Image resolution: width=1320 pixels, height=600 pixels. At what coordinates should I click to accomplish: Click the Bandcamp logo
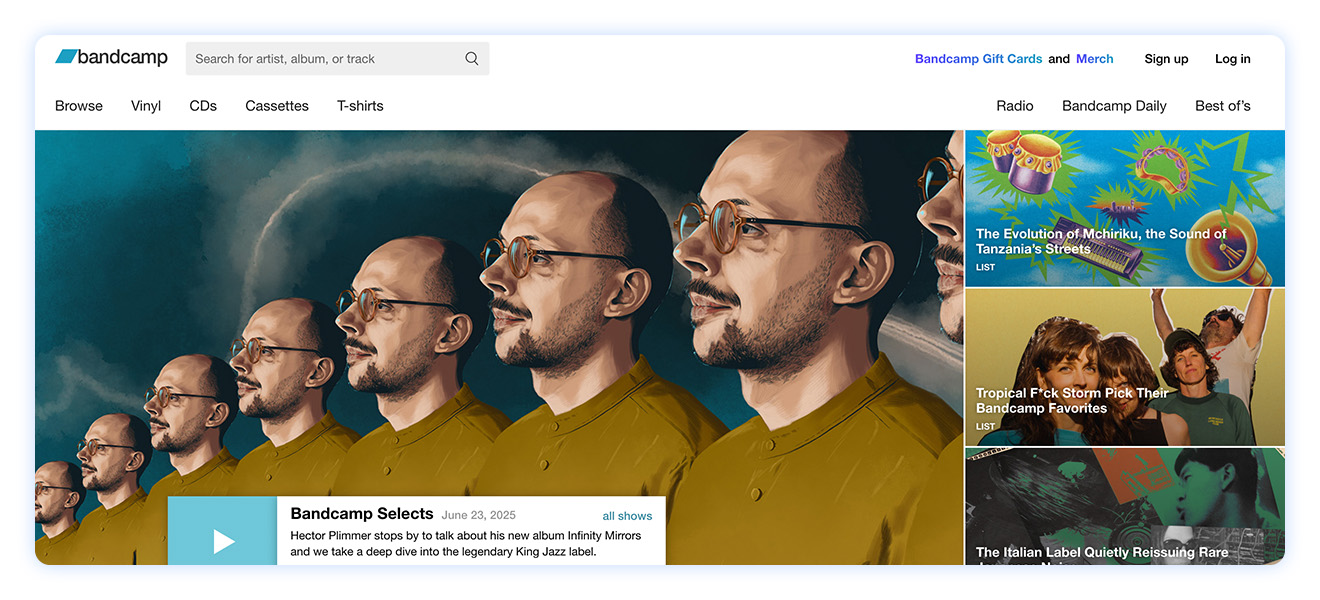tap(111, 58)
